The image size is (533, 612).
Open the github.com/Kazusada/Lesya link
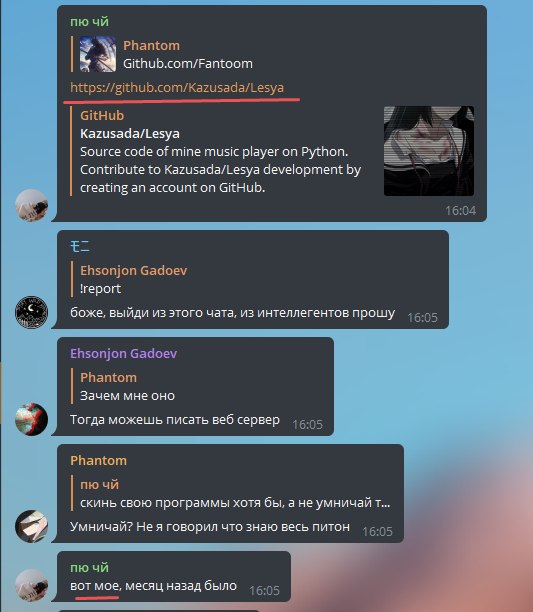point(177,87)
